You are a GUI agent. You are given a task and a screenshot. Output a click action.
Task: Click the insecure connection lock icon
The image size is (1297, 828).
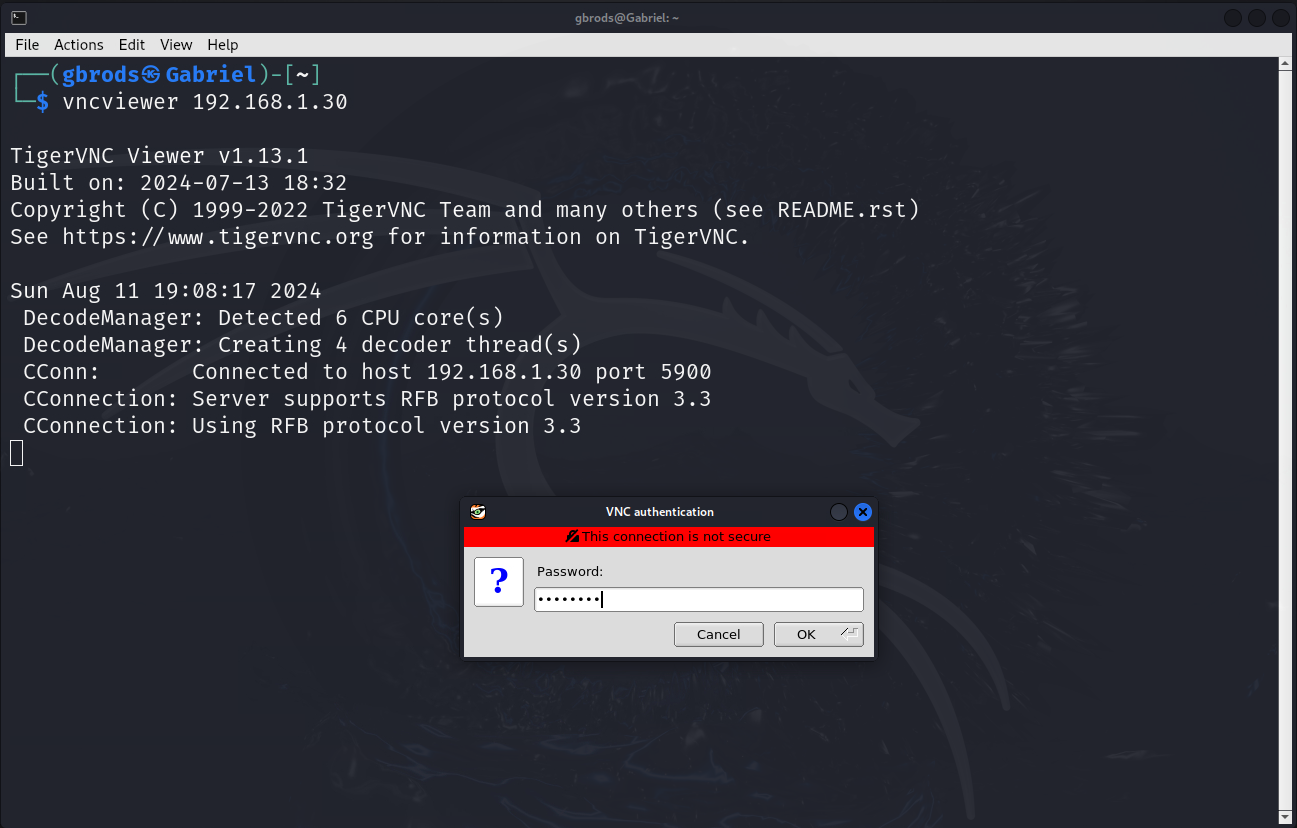[x=573, y=537]
